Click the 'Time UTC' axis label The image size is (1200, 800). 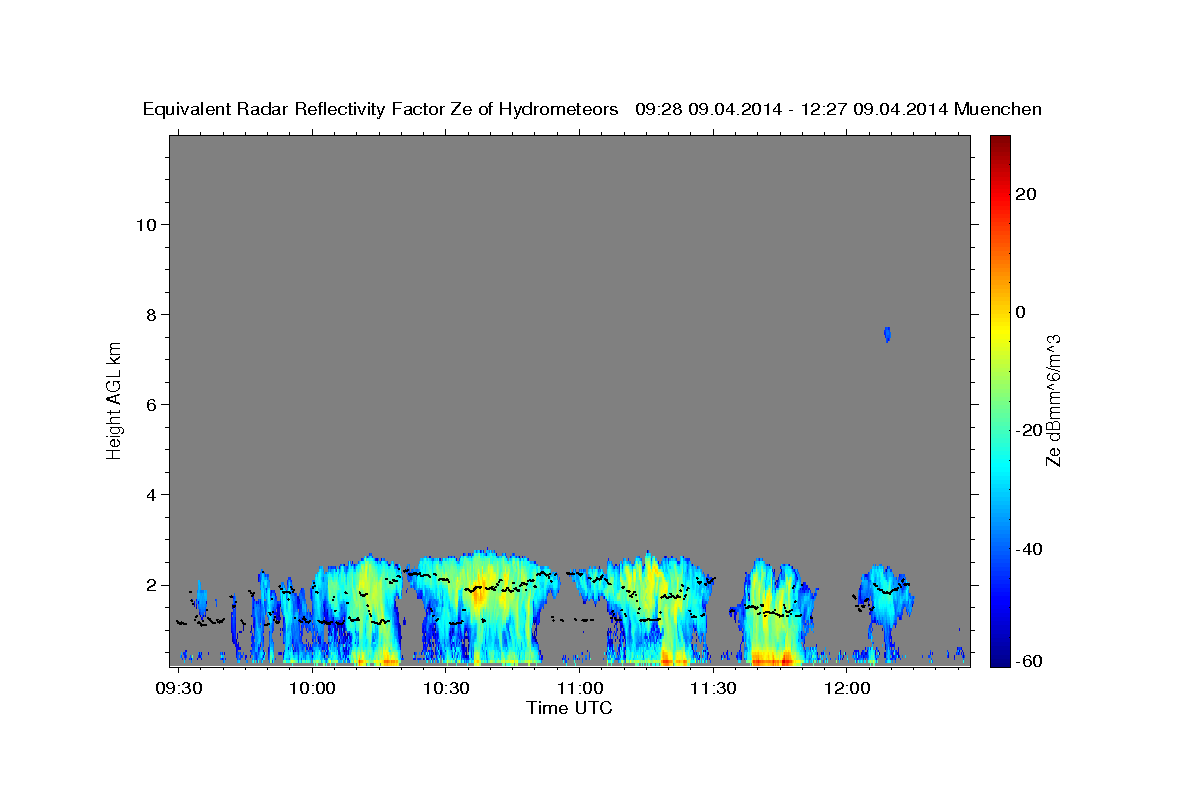pos(569,708)
